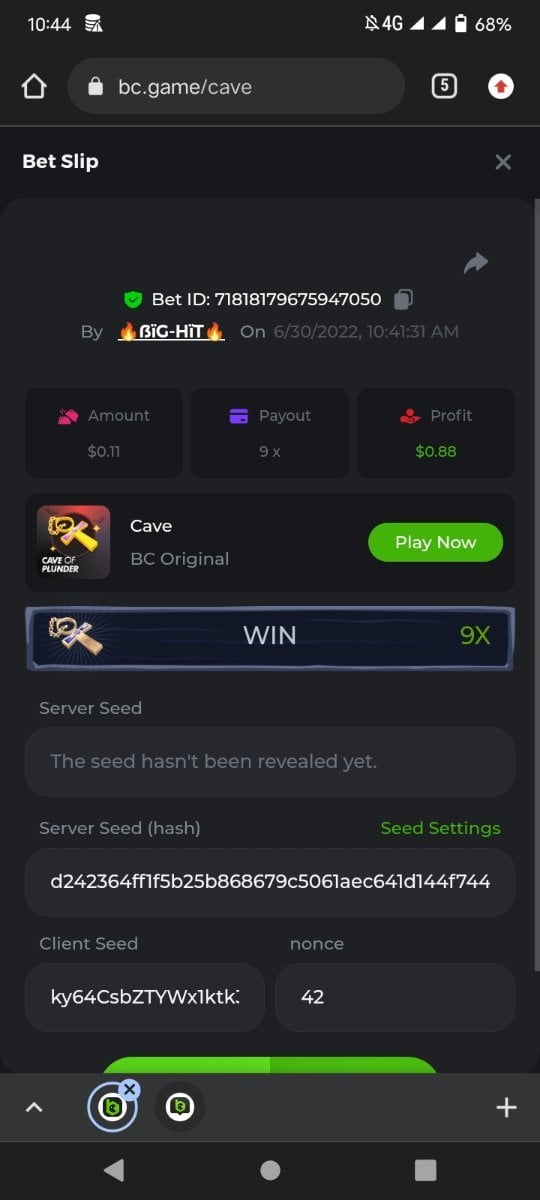The width and height of the screenshot is (540, 1200).
Task: Open Seed Settings link
Action: (440, 828)
